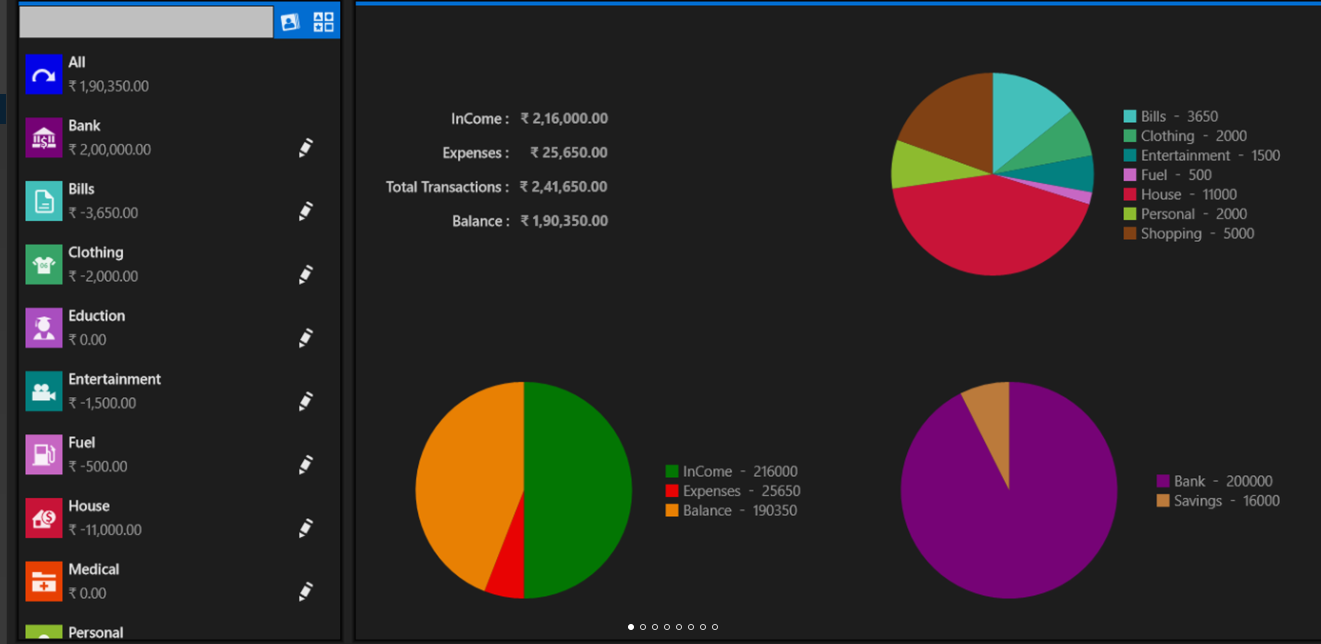Click the InCome value ₹ 2,16,000.00
The height and width of the screenshot is (644, 1321).
(x=564, y=118)
